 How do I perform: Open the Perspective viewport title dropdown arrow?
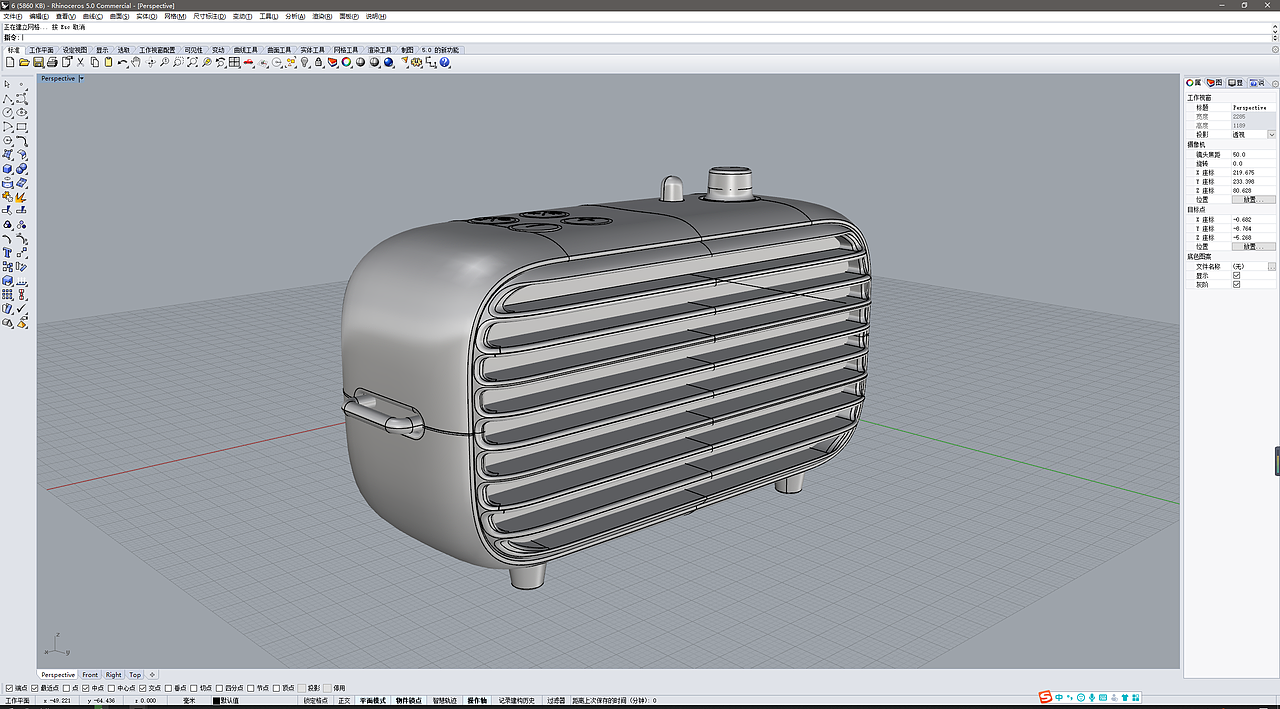(x=82, y=78)
